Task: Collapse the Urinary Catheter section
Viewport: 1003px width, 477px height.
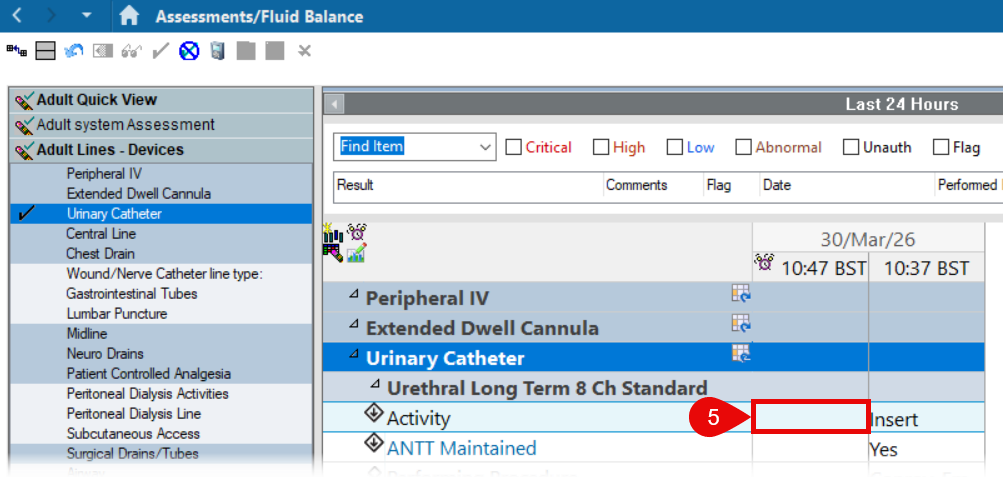Action: coord(353,354)
